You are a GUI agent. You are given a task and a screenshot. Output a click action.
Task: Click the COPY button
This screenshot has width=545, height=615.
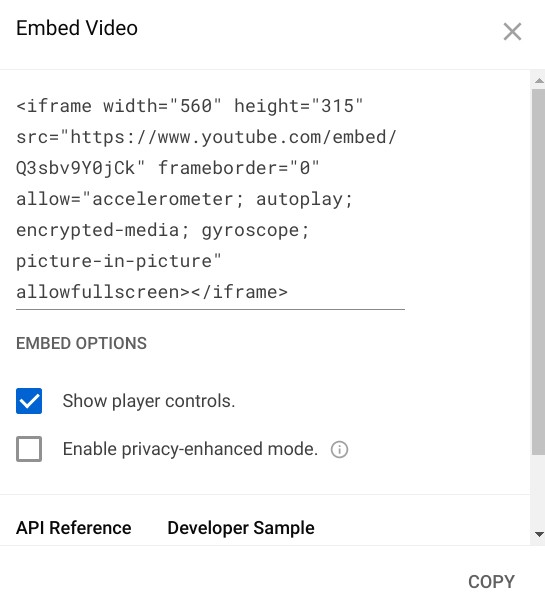(491, 582)
